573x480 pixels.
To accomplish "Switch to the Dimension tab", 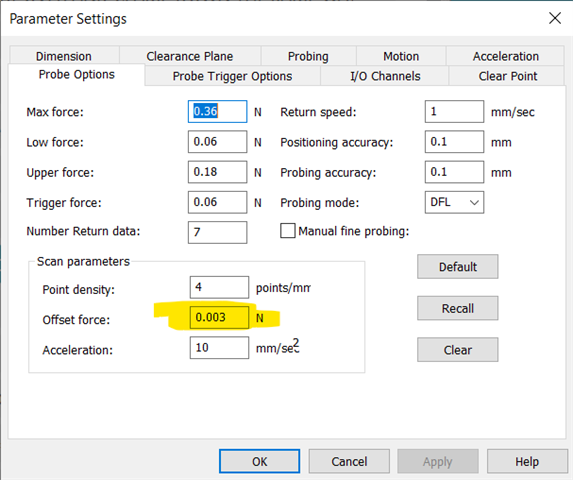I will (64, 56).
